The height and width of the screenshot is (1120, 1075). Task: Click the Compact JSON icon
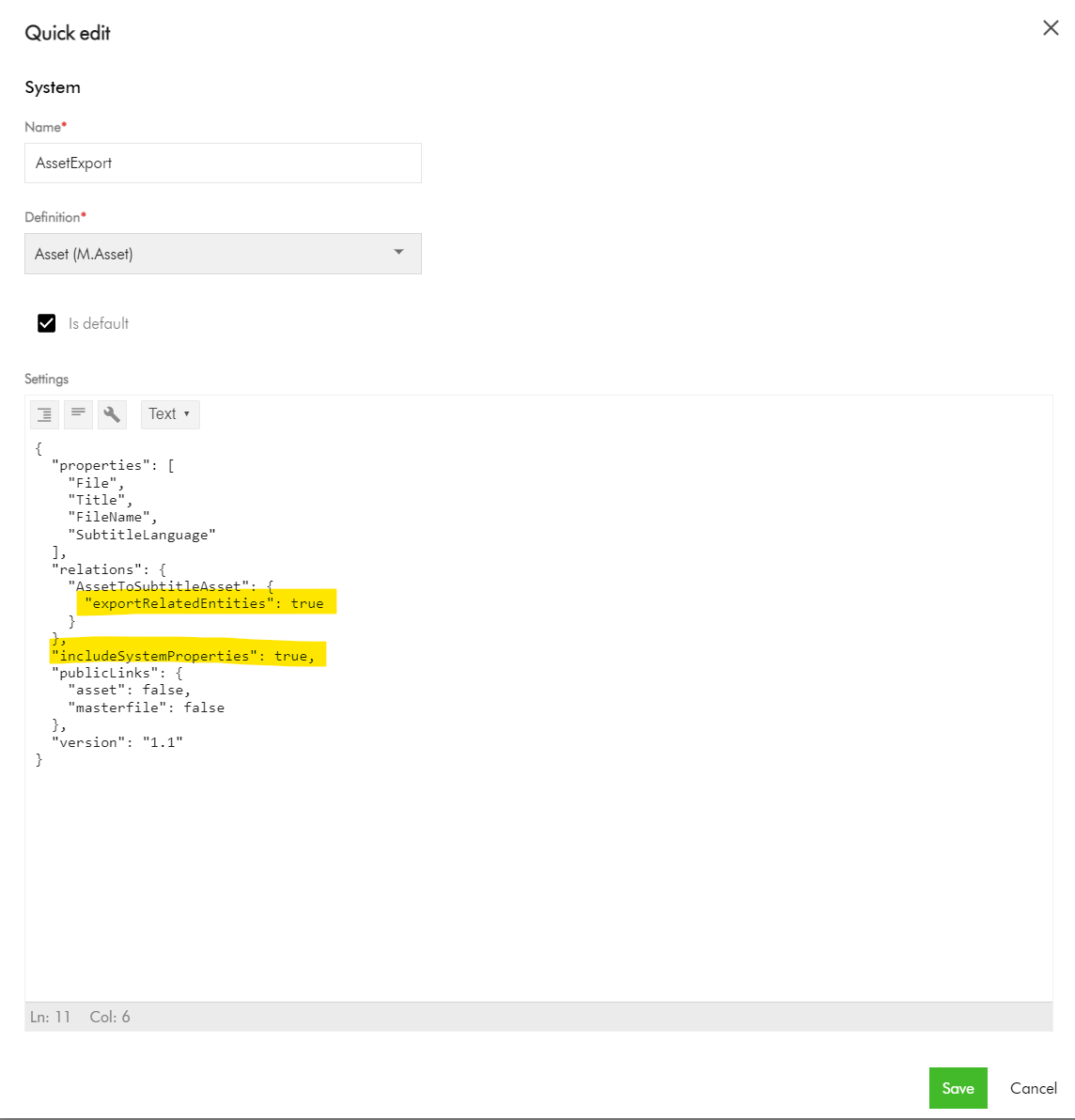(x=78, y=414)
